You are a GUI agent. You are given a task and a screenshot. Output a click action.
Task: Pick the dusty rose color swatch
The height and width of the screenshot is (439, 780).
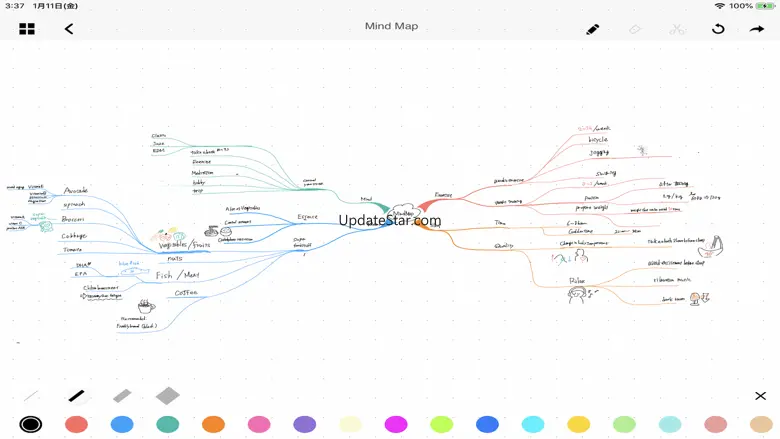(715, 424)
